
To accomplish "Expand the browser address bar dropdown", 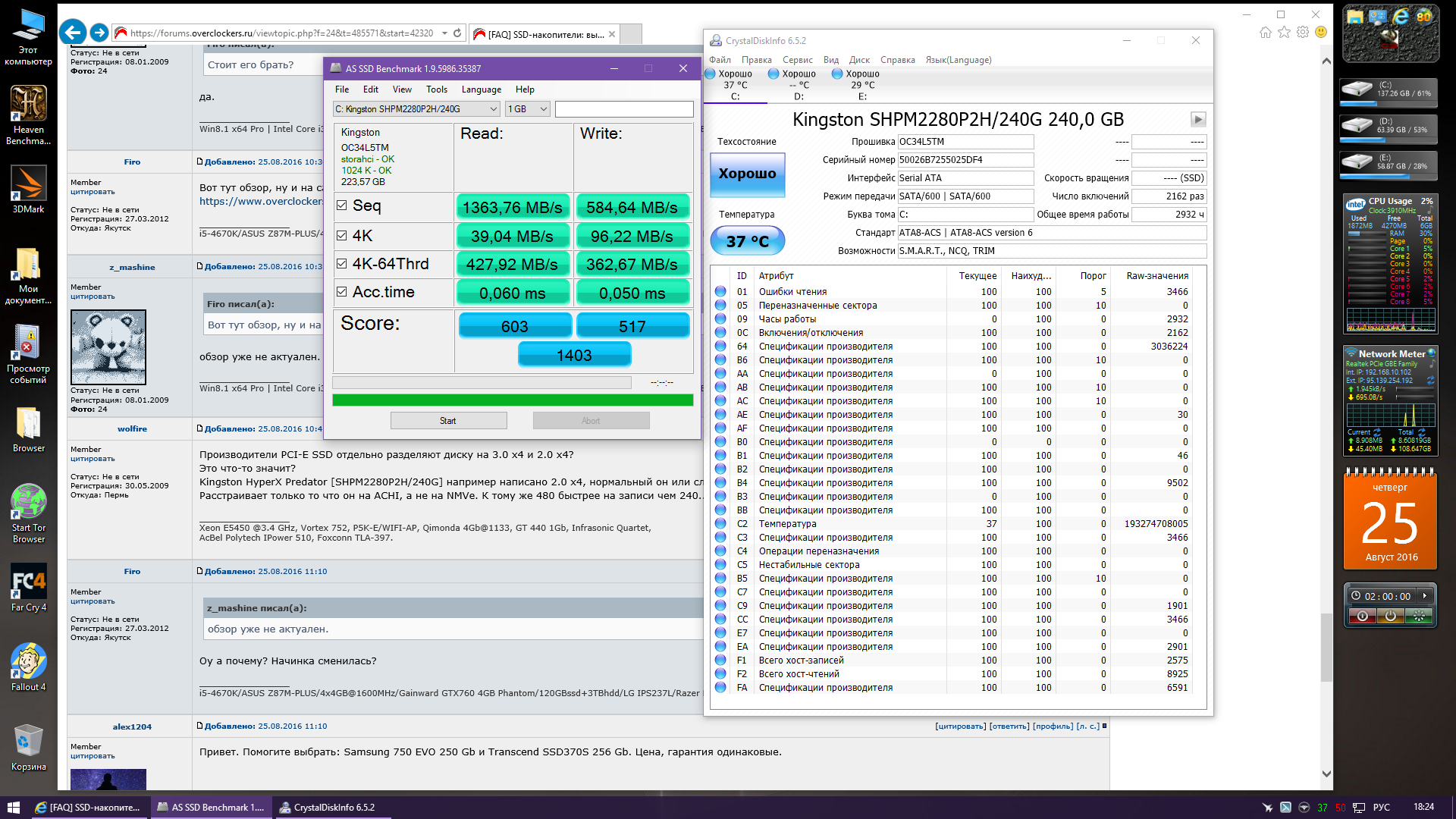I will click(x=444, y=33).
